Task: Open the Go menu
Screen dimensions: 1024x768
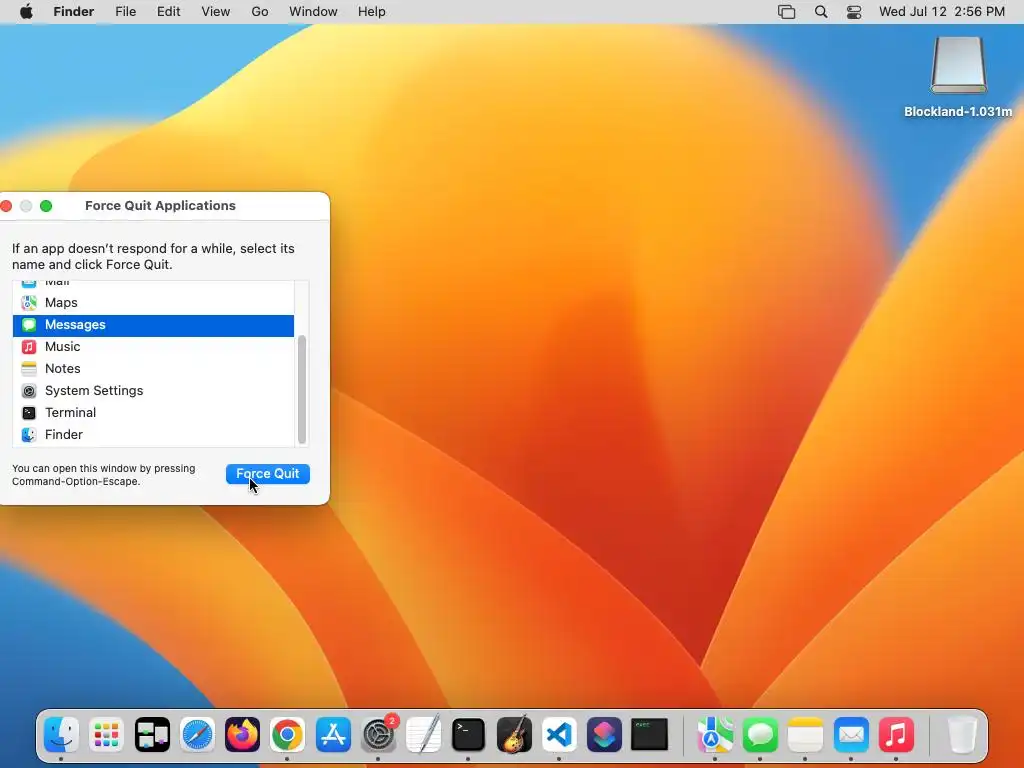Action: tap(260, 12)
